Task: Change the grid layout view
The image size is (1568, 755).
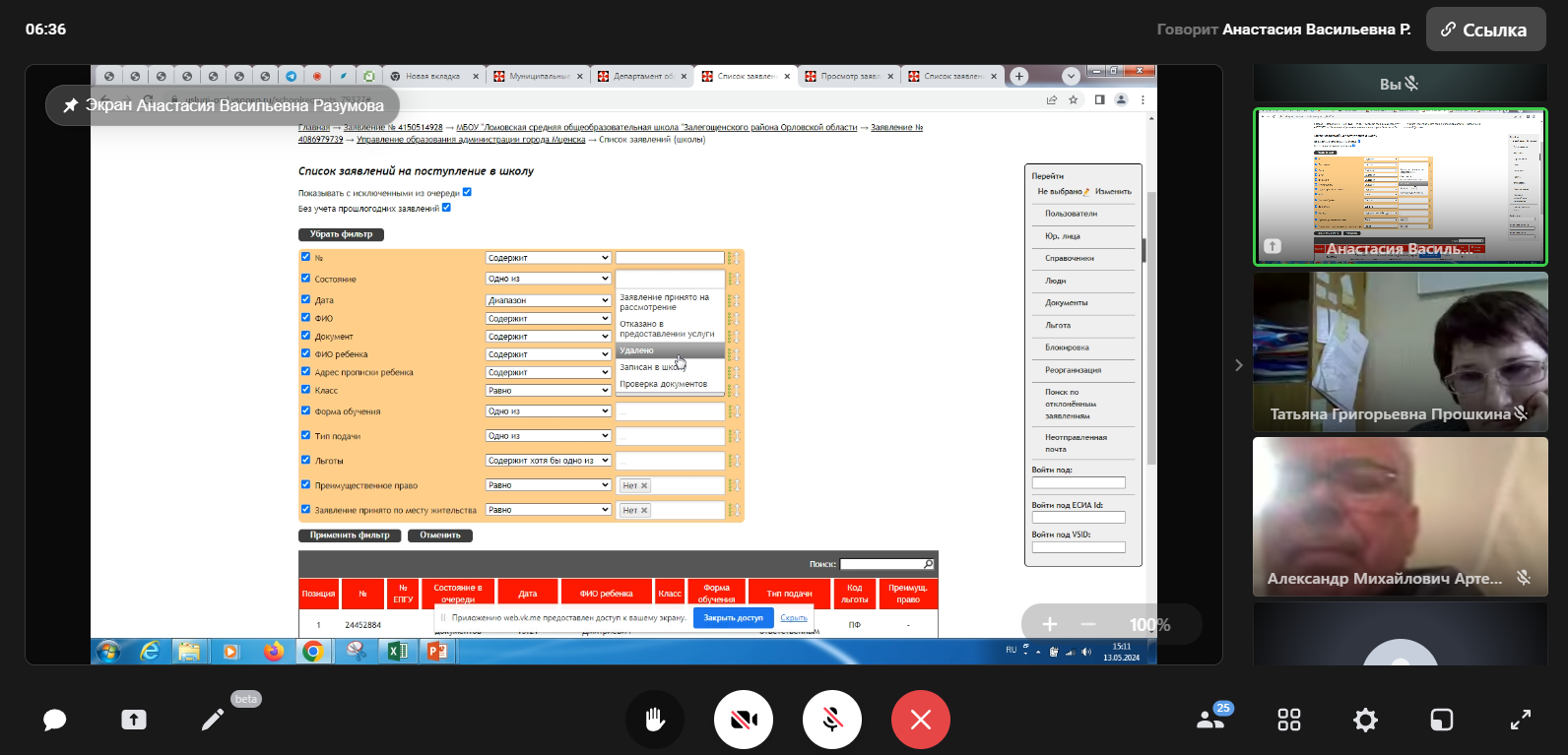Action: pyautogui.click(x=1289, y=721)
